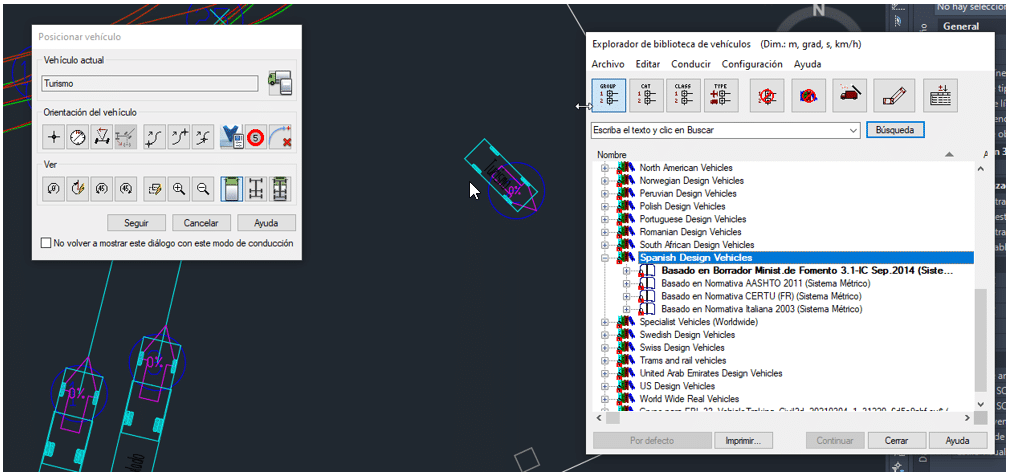Expand the Swiss Design Vehicles node
Screen dimensions: 1011x475
tap(605, 348)
